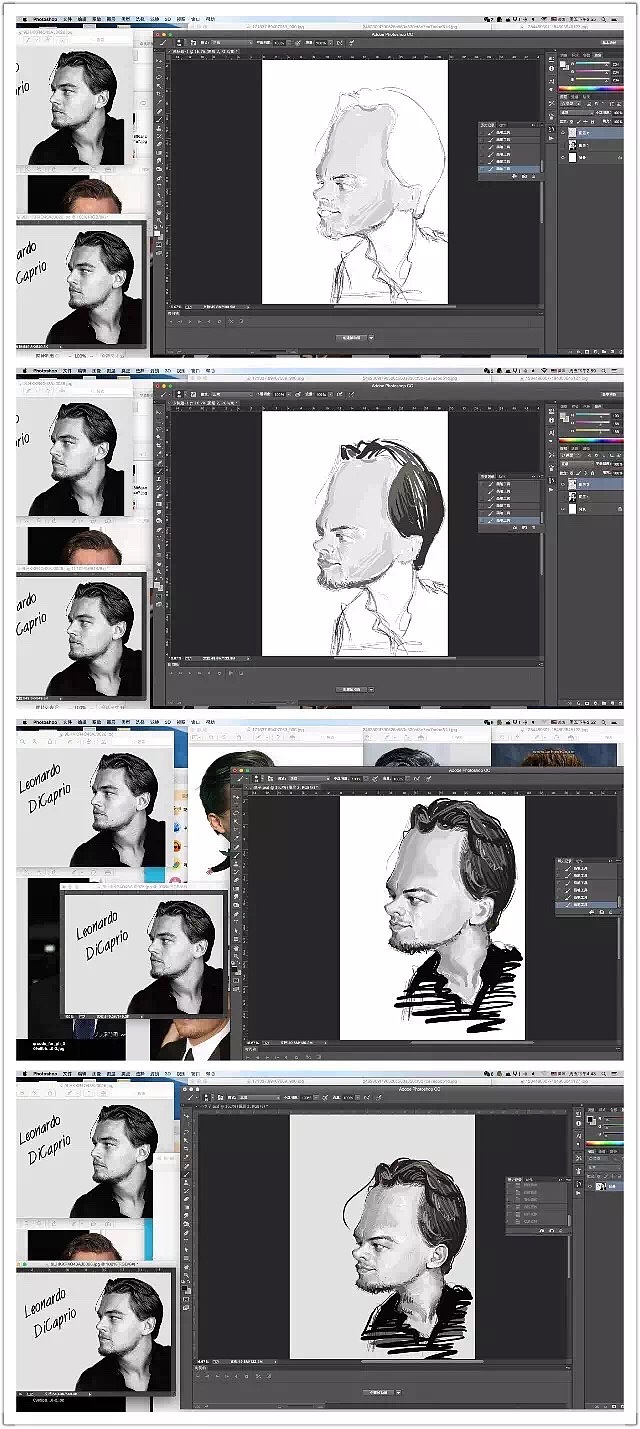This screenshot has height=1429, width=640.
Task: Click the finished caricature on the gray canvas
Action: point(382,1236)
